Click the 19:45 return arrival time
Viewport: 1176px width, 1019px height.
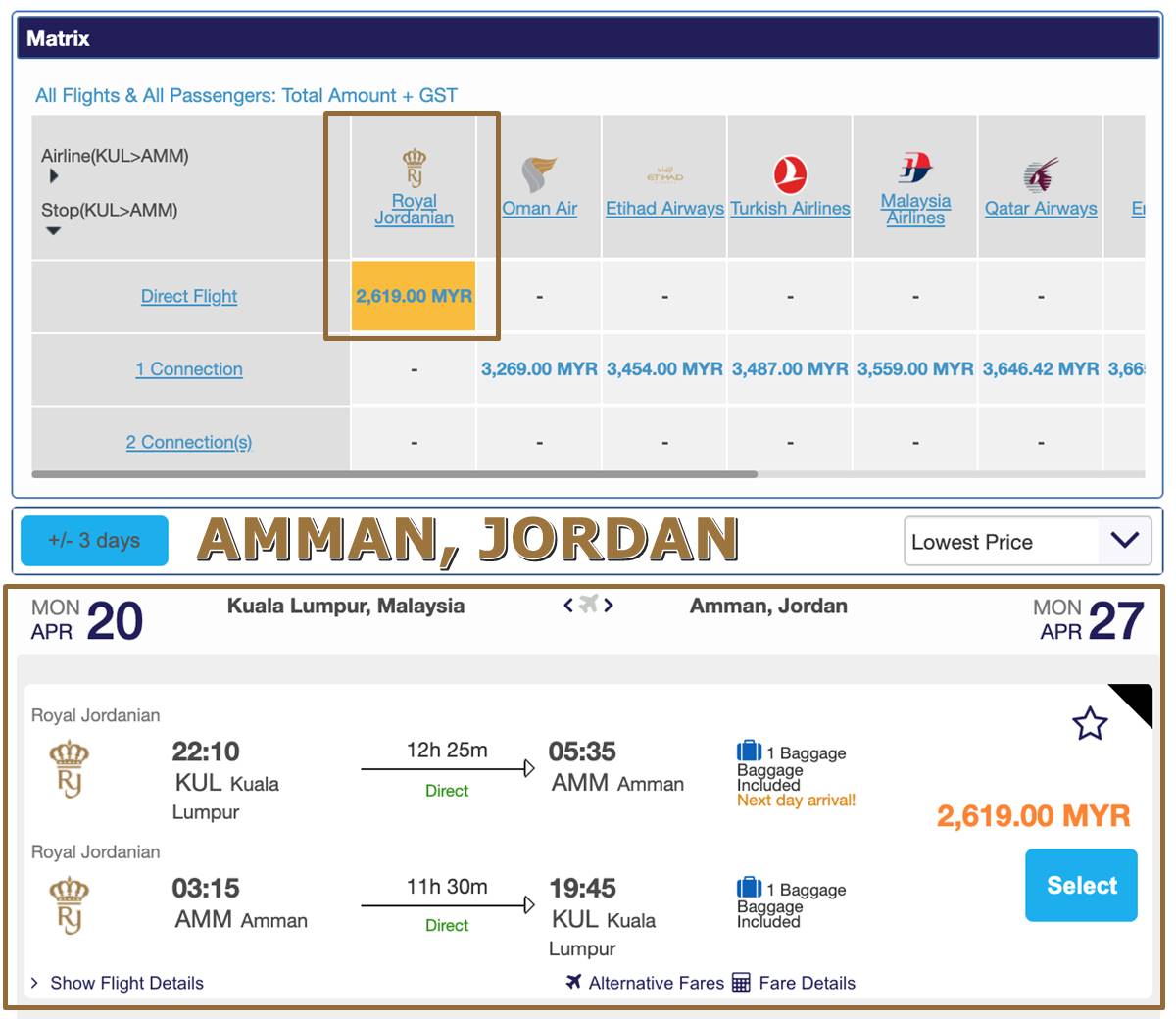click(582, 888)
